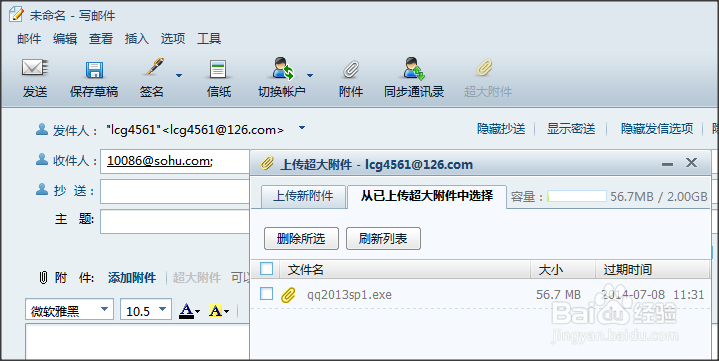The height and width of the screenshot is (361, 719).
Task: Click the Send (发送) envelope icon
Action: click(x=34, y=68)
